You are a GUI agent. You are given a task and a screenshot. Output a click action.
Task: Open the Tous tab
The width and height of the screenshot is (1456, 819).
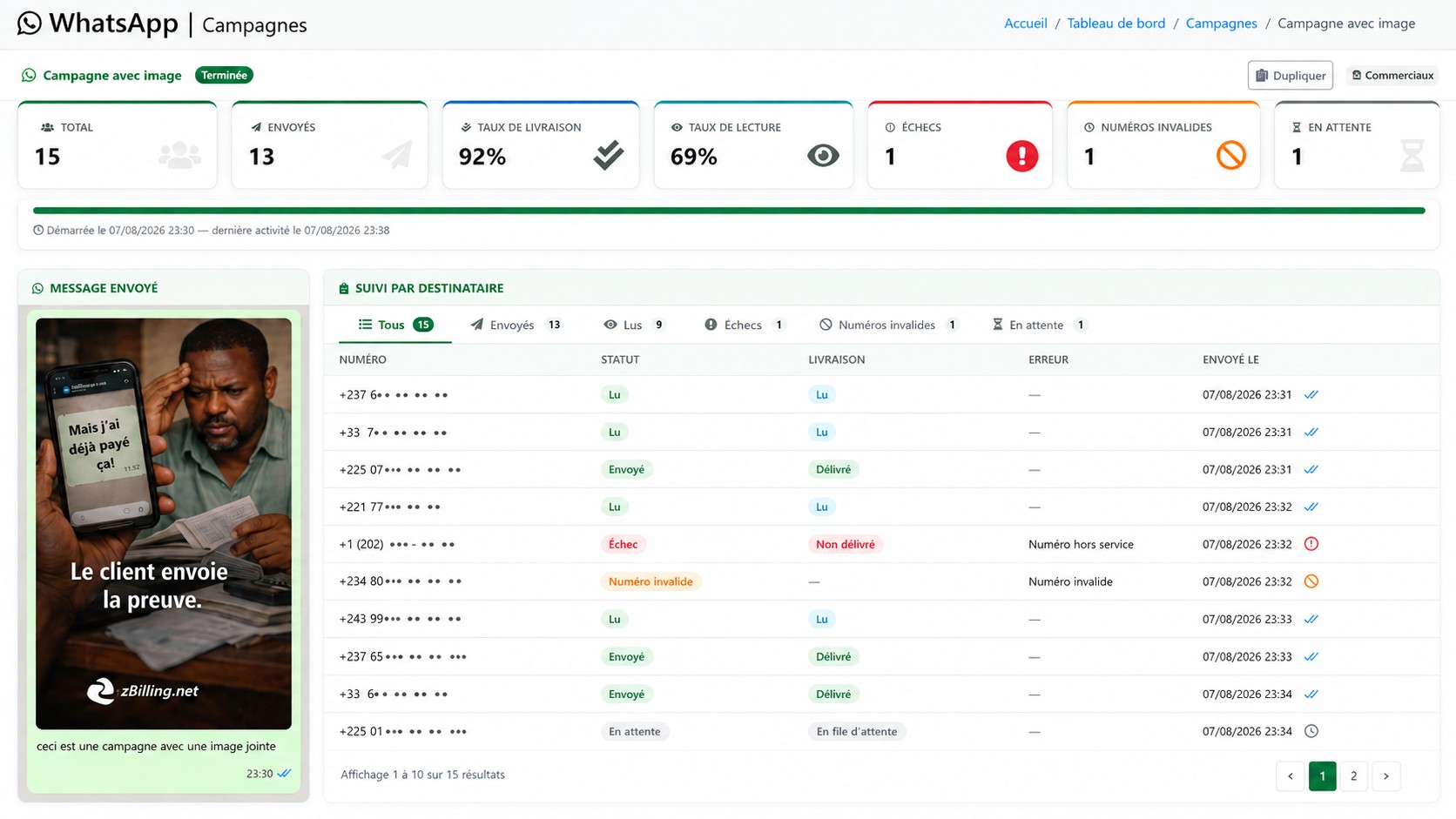click(x=395, y=325)
